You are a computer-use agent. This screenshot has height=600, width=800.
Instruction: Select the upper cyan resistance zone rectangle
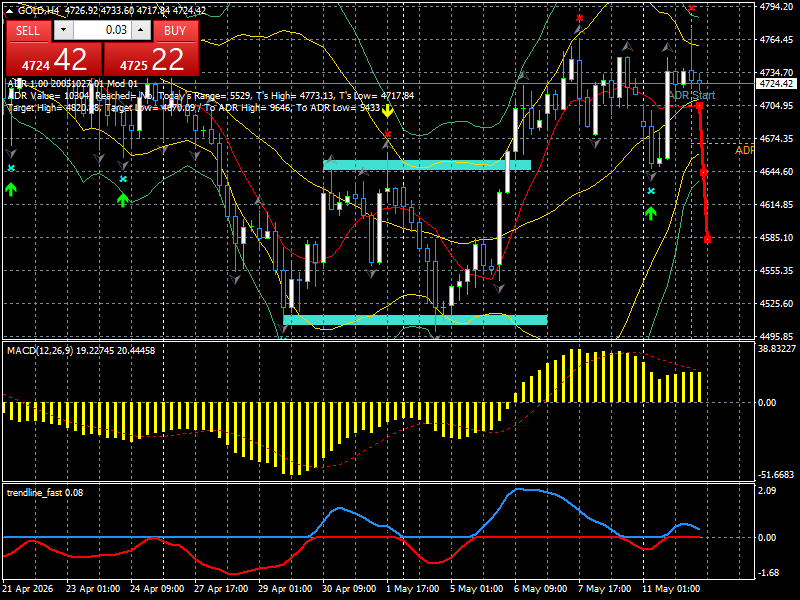tap(427, 165)
